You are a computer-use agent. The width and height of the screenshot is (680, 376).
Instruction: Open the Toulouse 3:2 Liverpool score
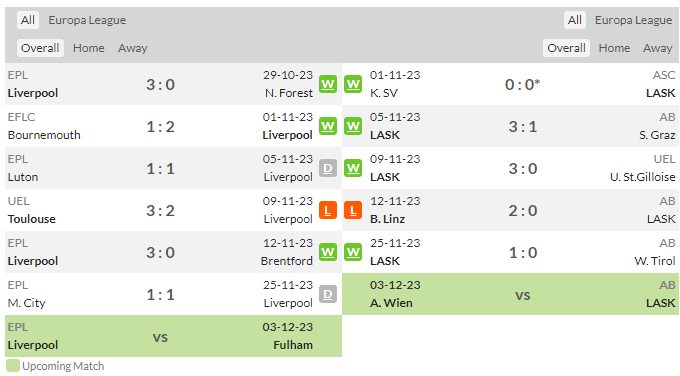160,210
